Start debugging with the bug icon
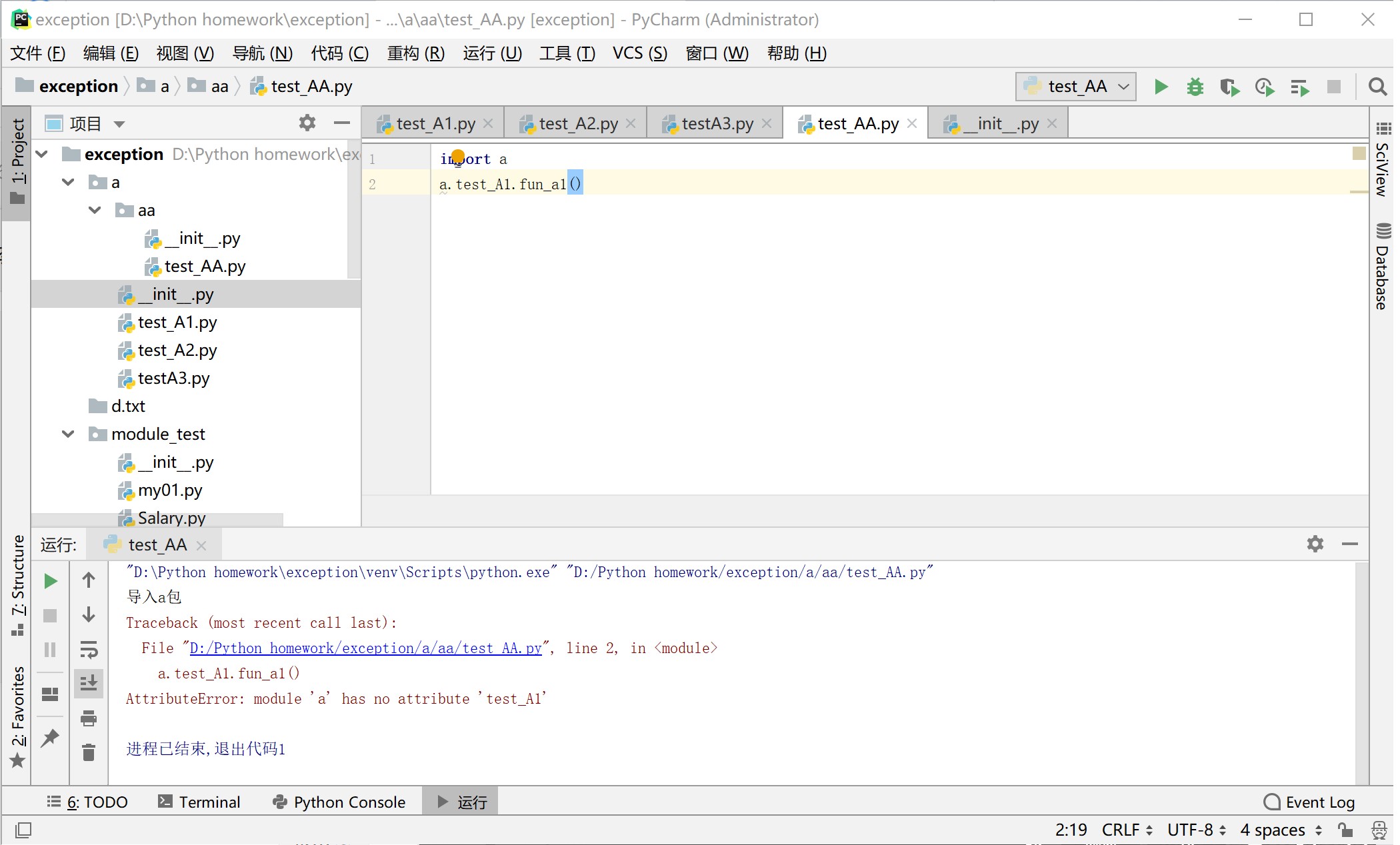Viewport: 1400px width, 845px height. [1195, 87]
